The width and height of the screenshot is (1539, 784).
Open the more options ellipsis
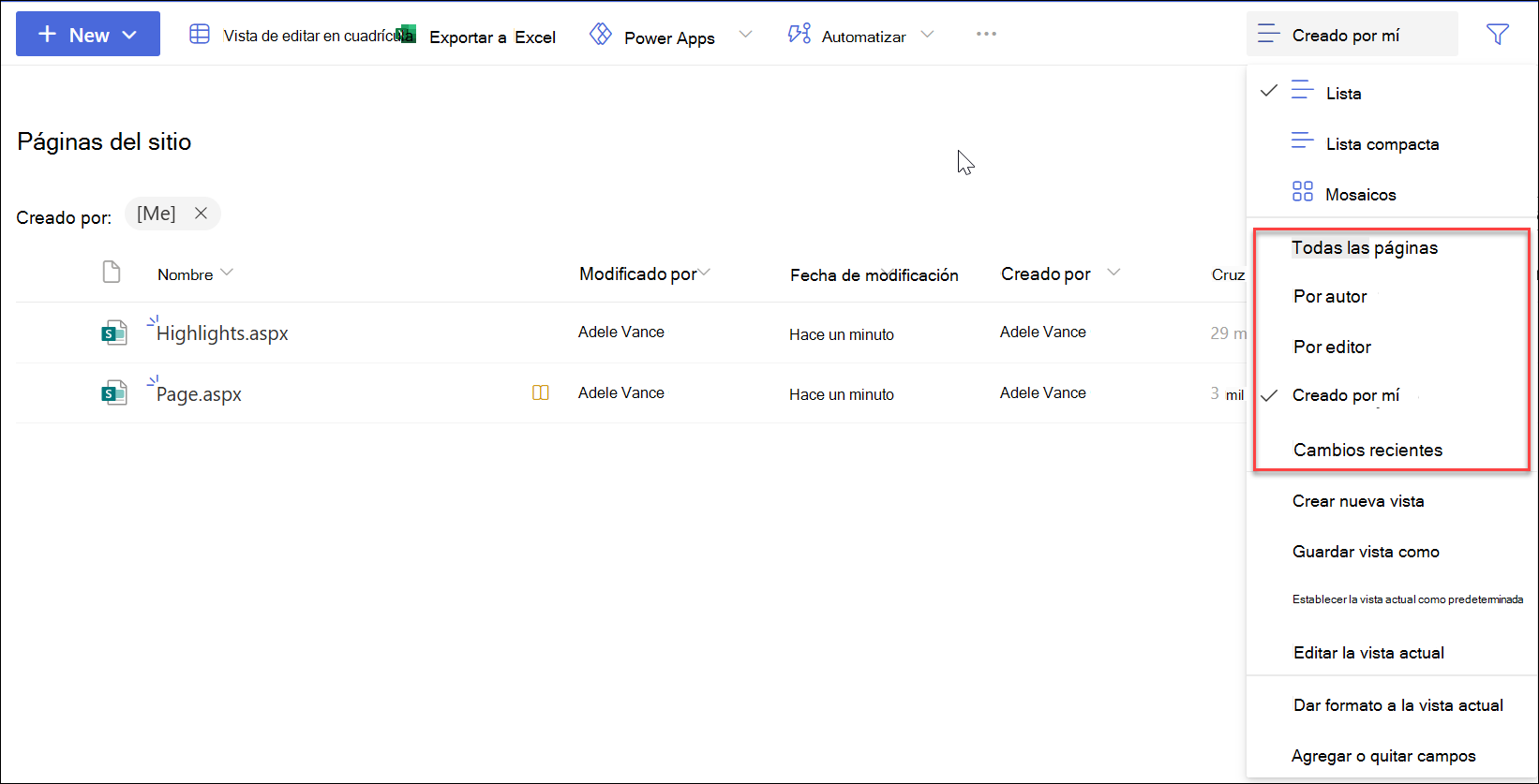(x=986, y=34)
